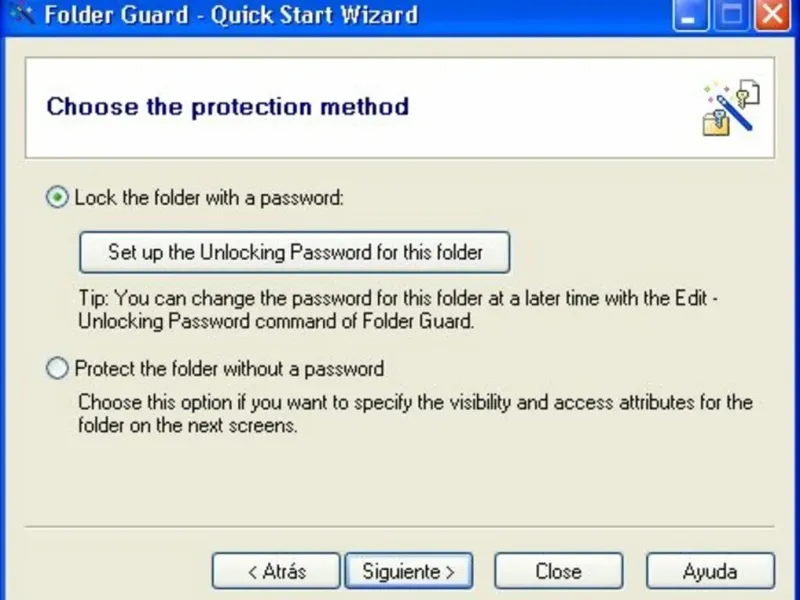Click the 'Choose the protection method' heading
The image size is (800, 600).
(x=228, y=106)
